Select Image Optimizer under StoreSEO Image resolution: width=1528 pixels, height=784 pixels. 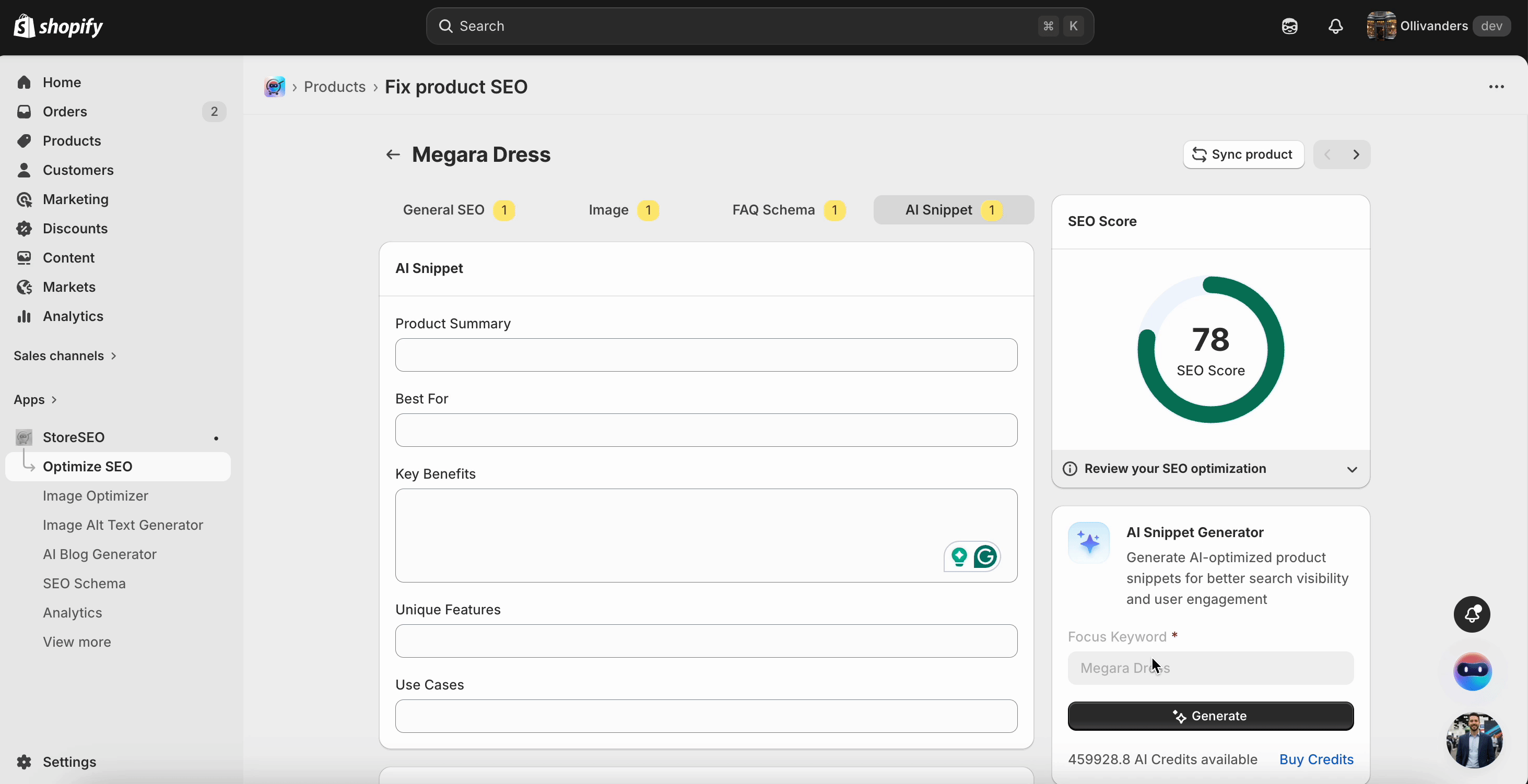tap(96, 496)
